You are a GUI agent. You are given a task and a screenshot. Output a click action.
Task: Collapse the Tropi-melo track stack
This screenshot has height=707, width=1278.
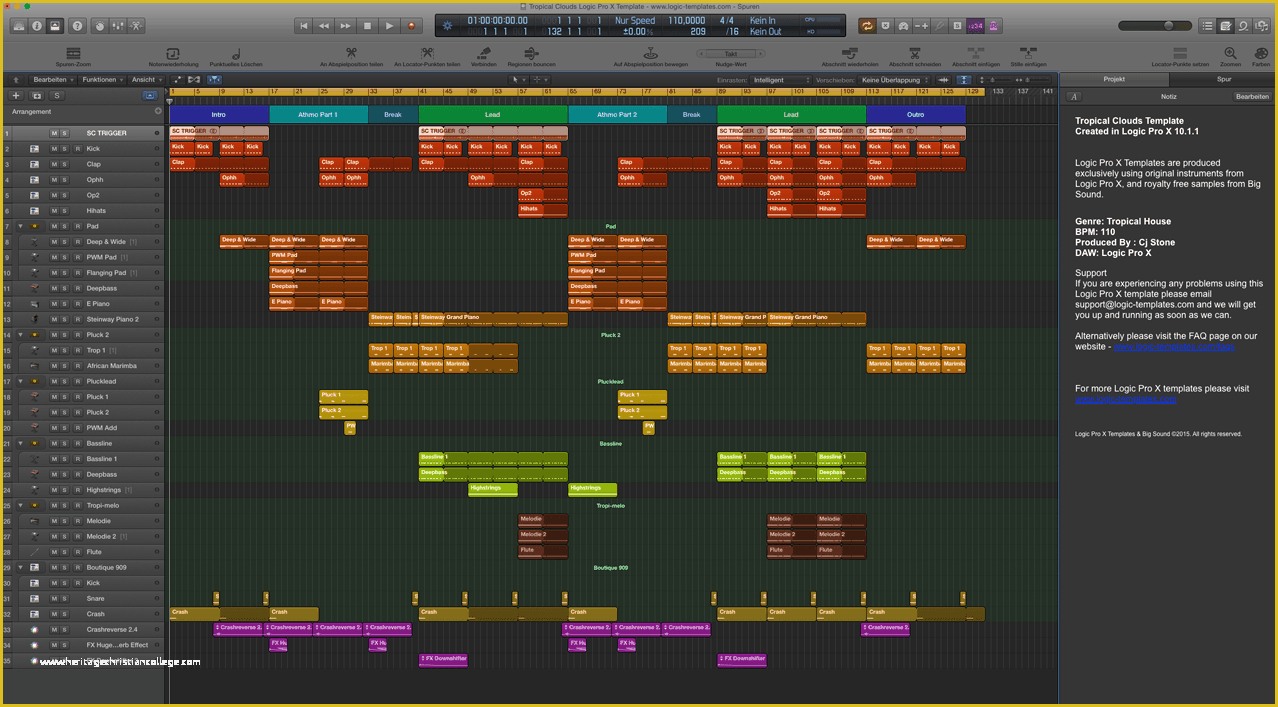[x=20, y=505]
